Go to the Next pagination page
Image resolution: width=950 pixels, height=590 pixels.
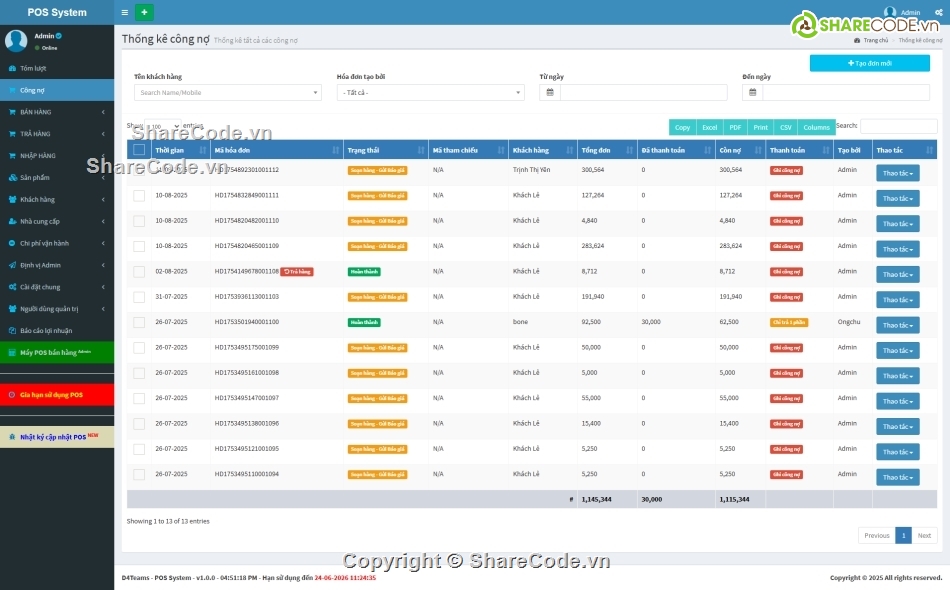pos(924,535)
